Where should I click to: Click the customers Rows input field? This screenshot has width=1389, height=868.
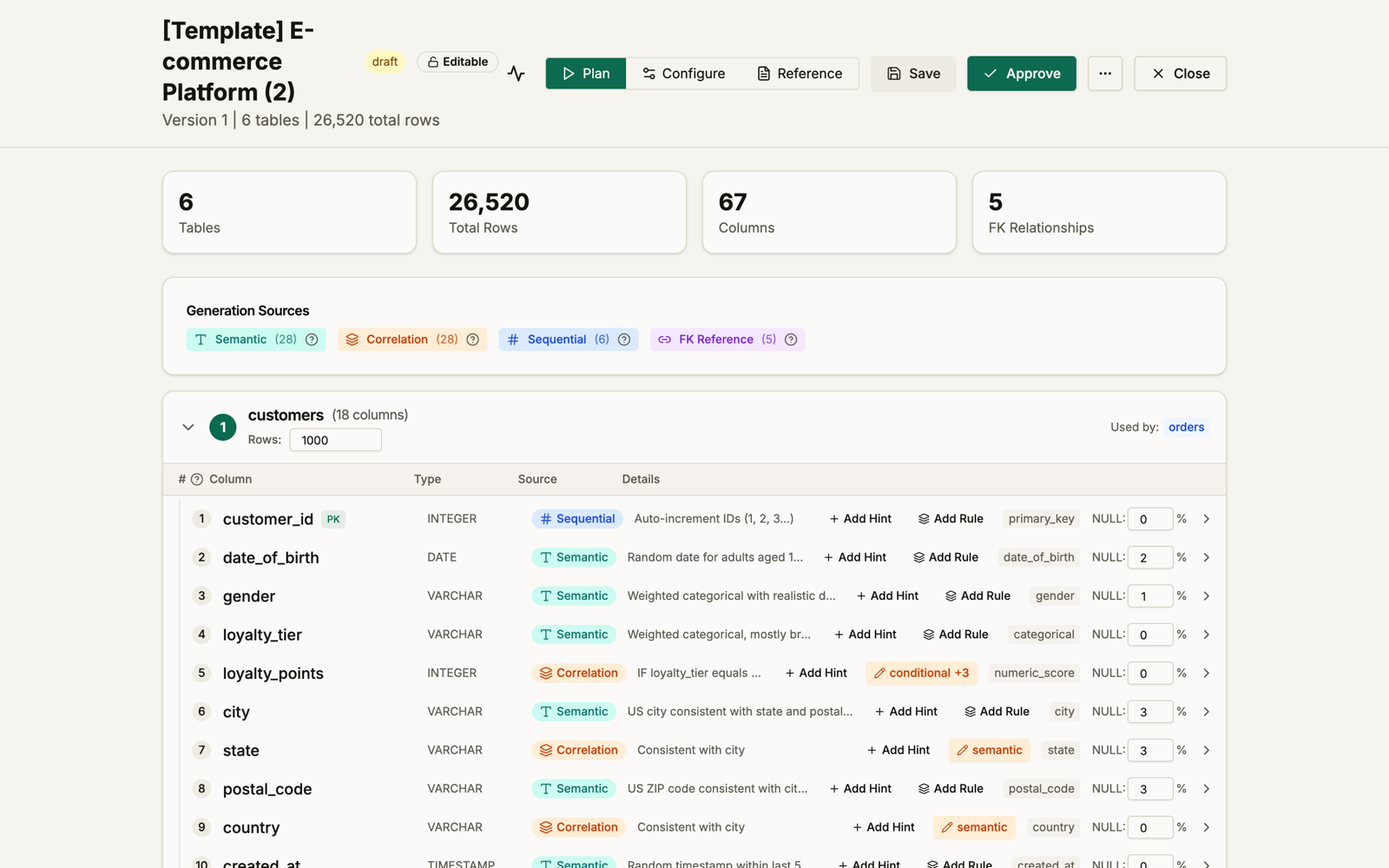336,440
